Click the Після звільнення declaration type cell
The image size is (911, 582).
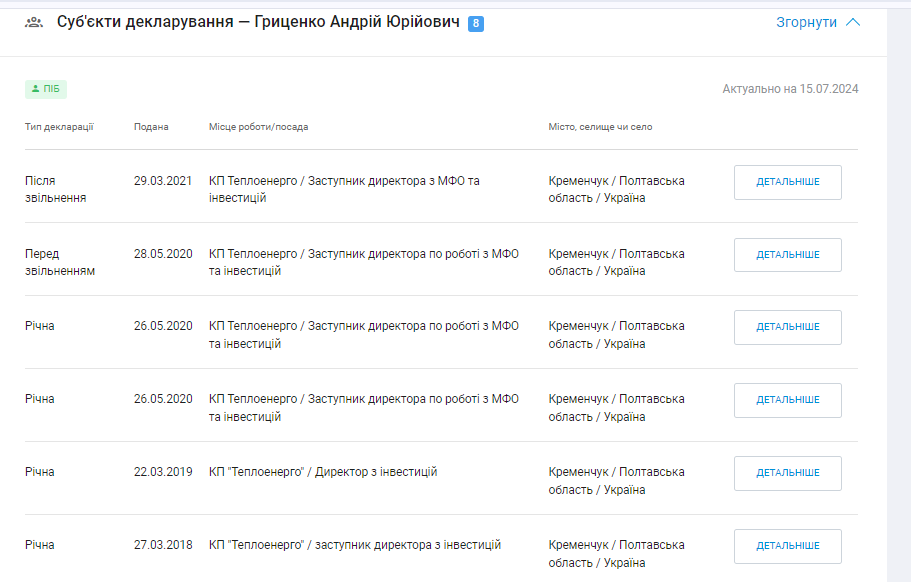tap(55, 189)
